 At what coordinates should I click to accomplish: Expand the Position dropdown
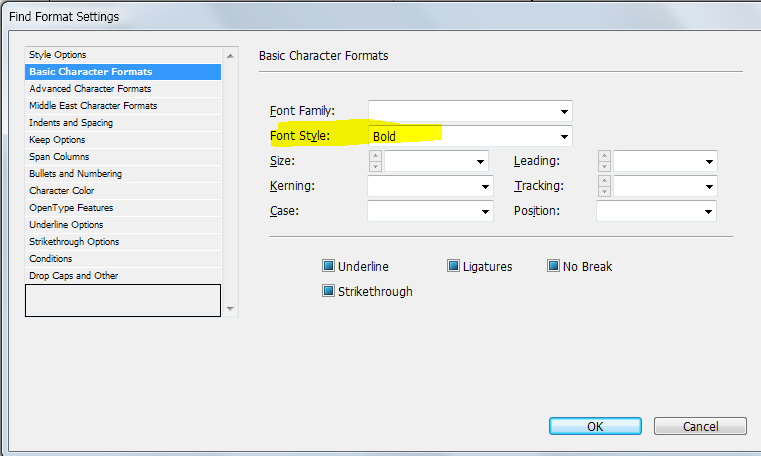point(708,212)
